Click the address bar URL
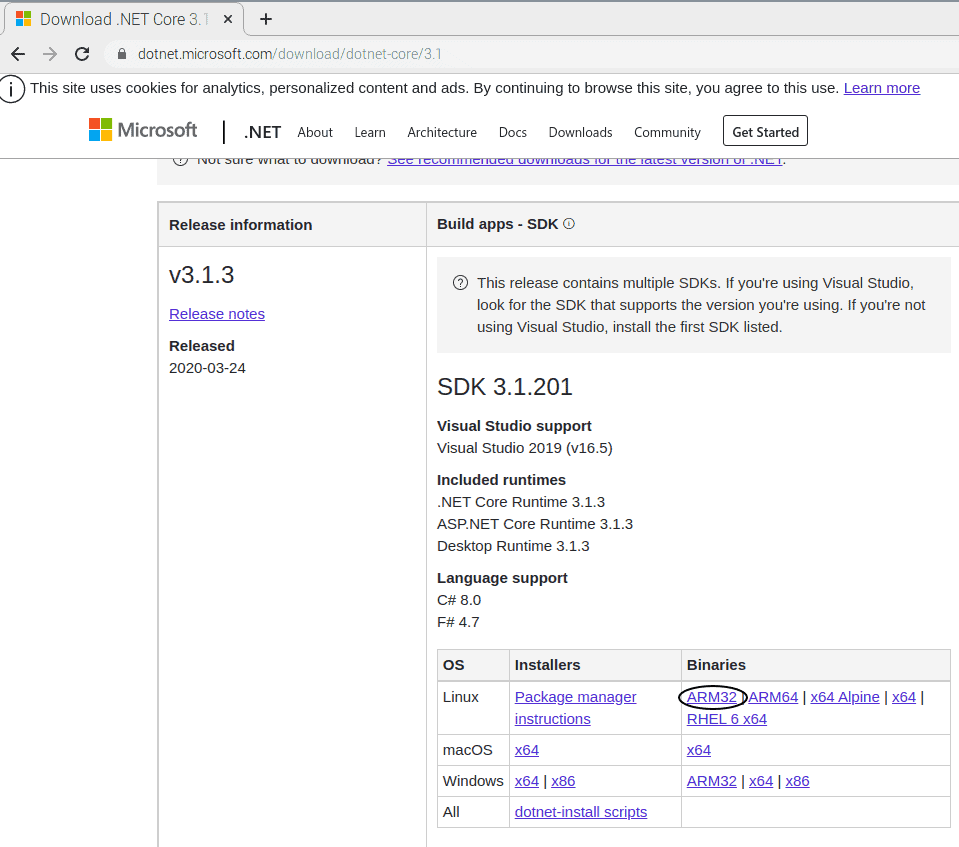The image size is (959, 847). point(289,54)
